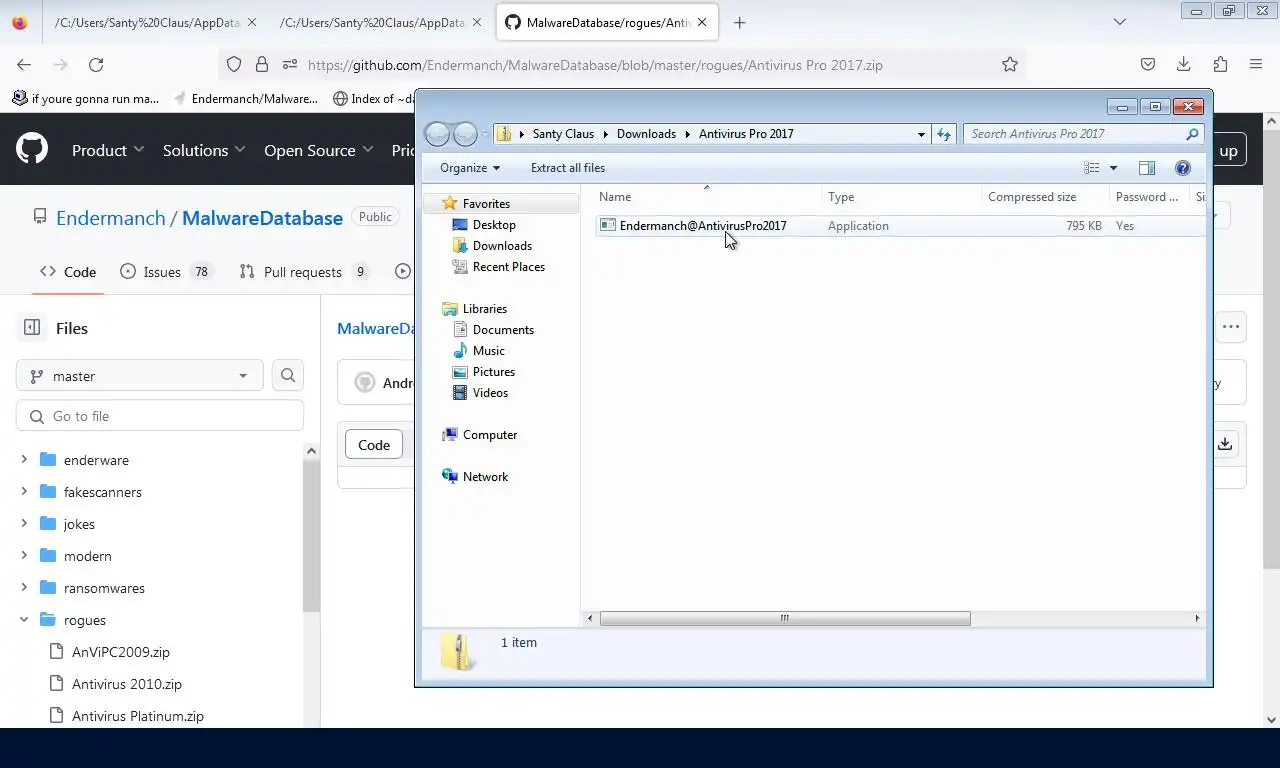This screenshot has width=1280, height=768.
Task: Select Network in the Explorer sidebar
Action: tap(485, 477)
